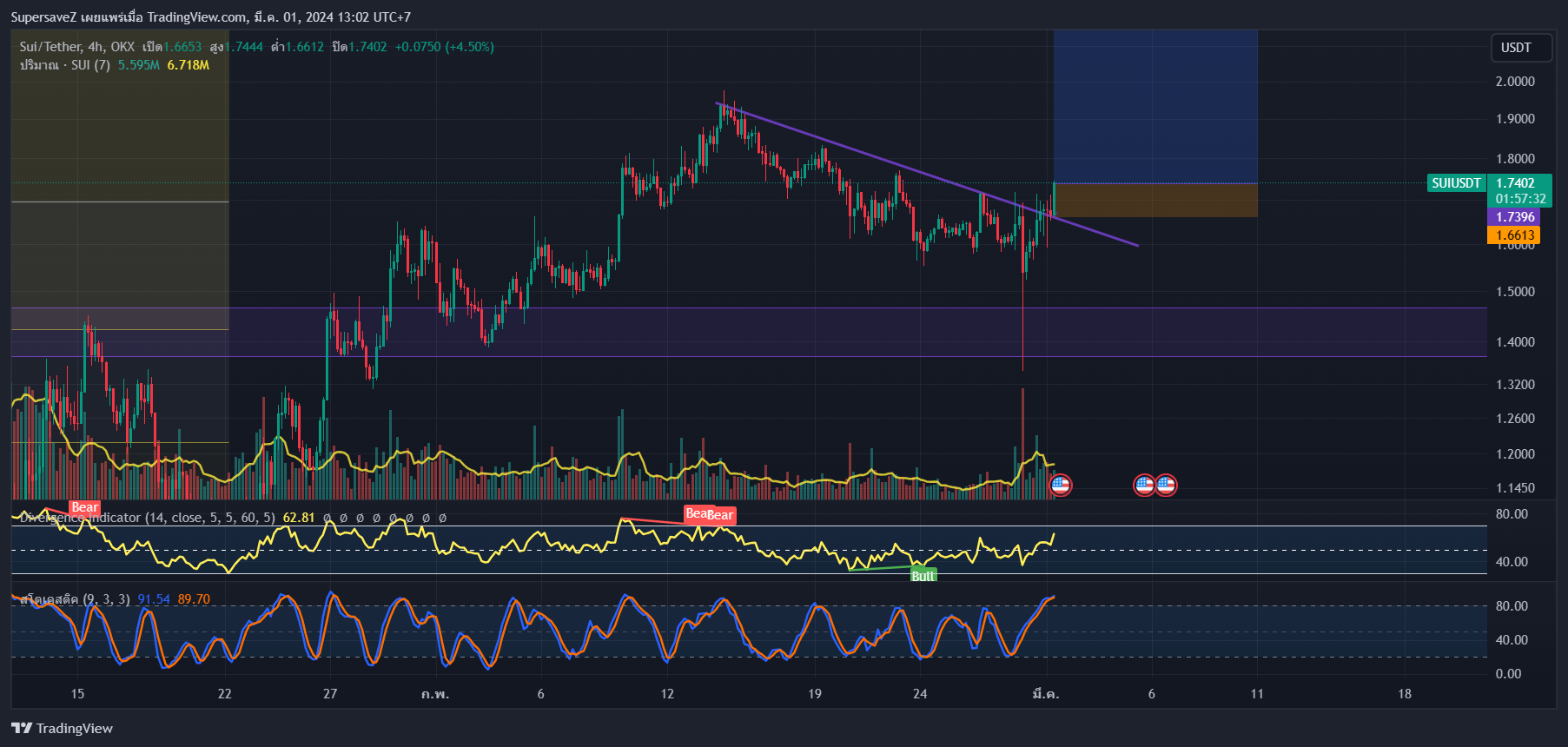Screen dimensions: 1568x747
Task: Open the right flag of paired event icons
Action: (x=1166, y=485)
